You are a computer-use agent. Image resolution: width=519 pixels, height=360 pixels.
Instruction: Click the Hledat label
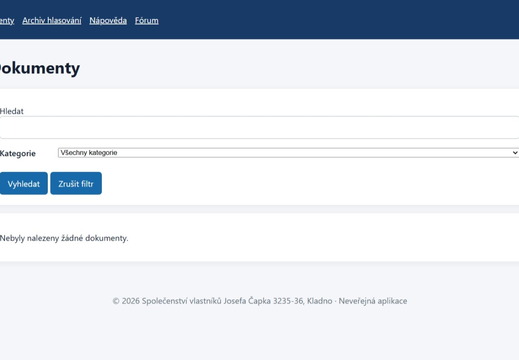12,111
